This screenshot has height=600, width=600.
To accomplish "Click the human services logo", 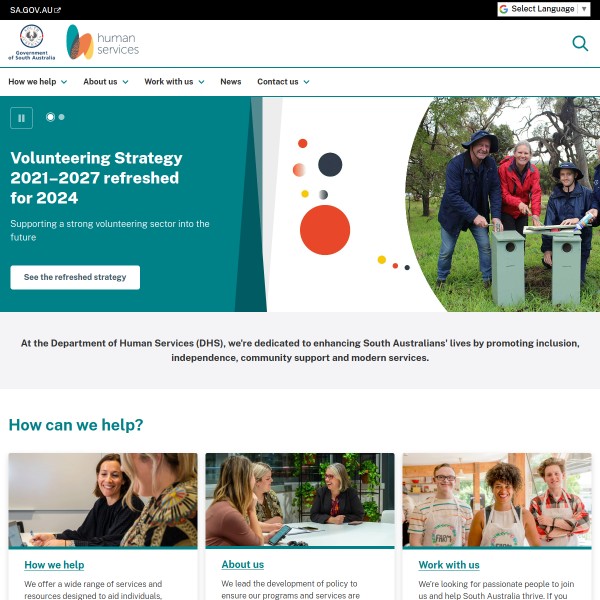I will [x=103, y=42].
